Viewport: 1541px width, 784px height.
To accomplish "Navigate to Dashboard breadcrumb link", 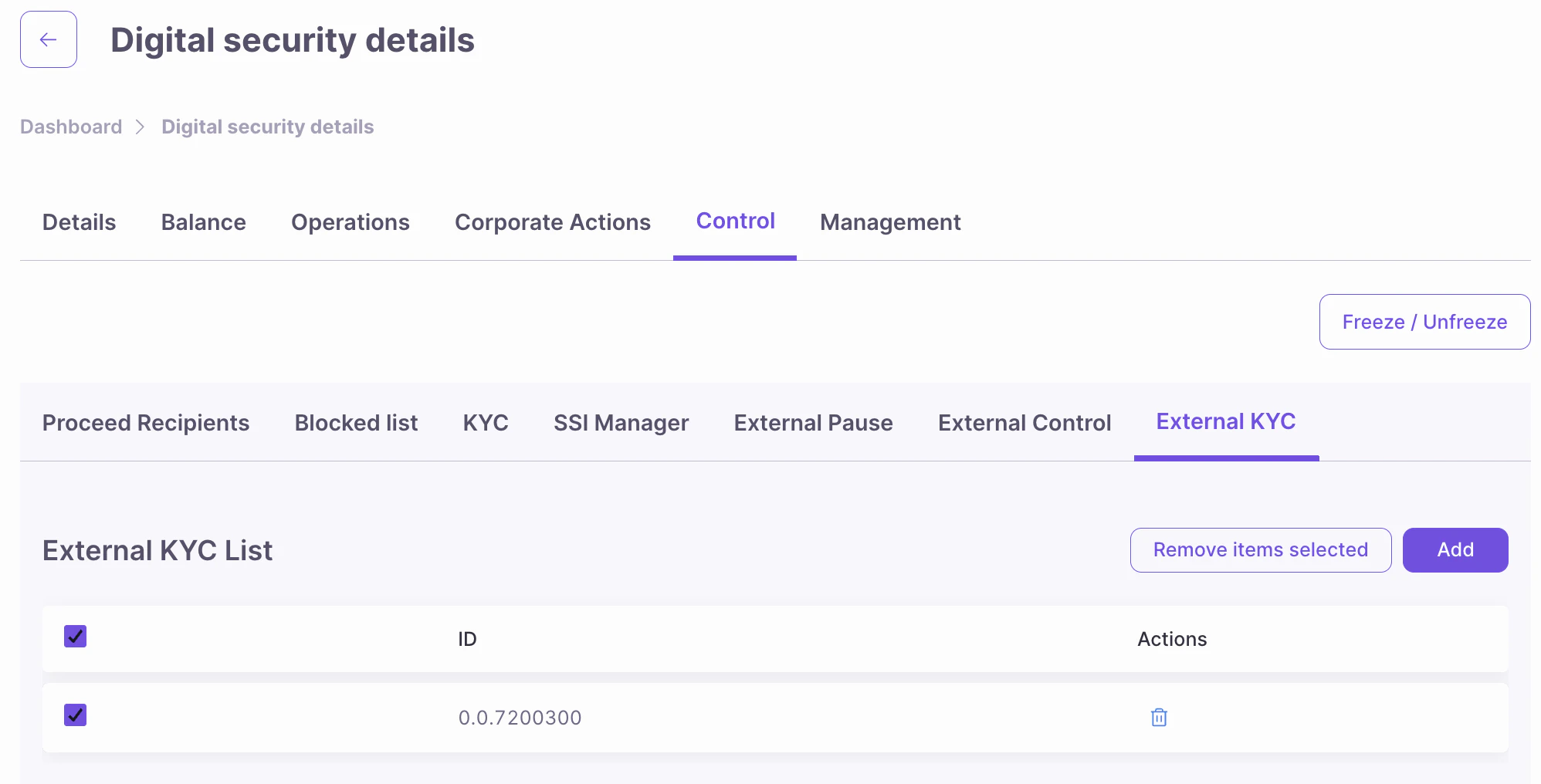I will click(x=71, y=127).
